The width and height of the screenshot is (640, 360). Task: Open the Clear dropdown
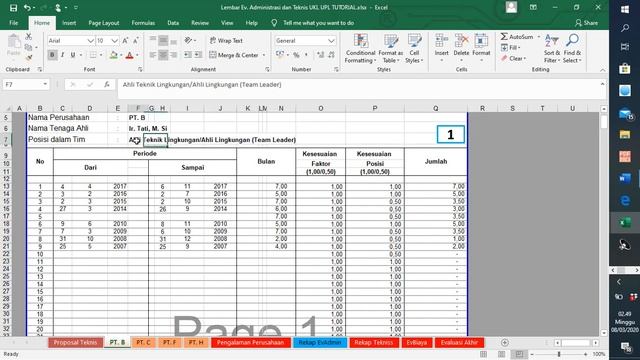[x=513, y=59]
